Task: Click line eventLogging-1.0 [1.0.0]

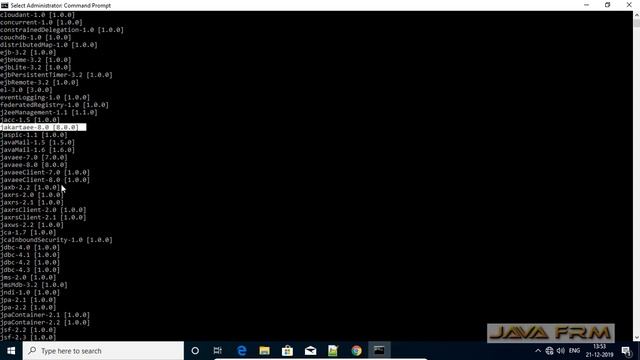Action: pyautogui.click(x=45, y=97)
